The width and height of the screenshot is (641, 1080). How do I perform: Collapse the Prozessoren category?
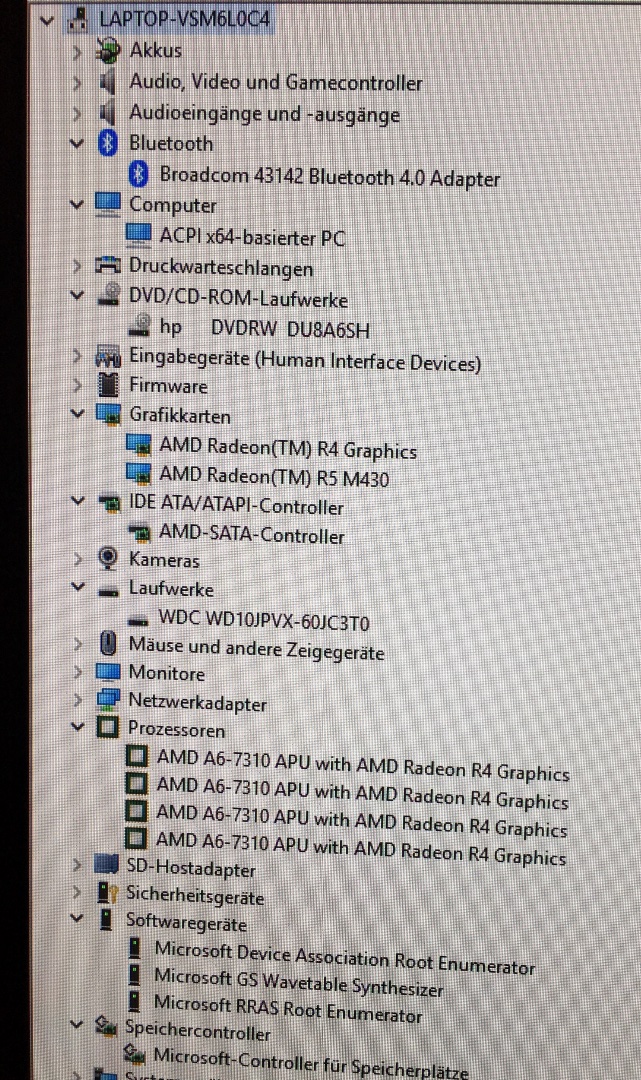77,726
